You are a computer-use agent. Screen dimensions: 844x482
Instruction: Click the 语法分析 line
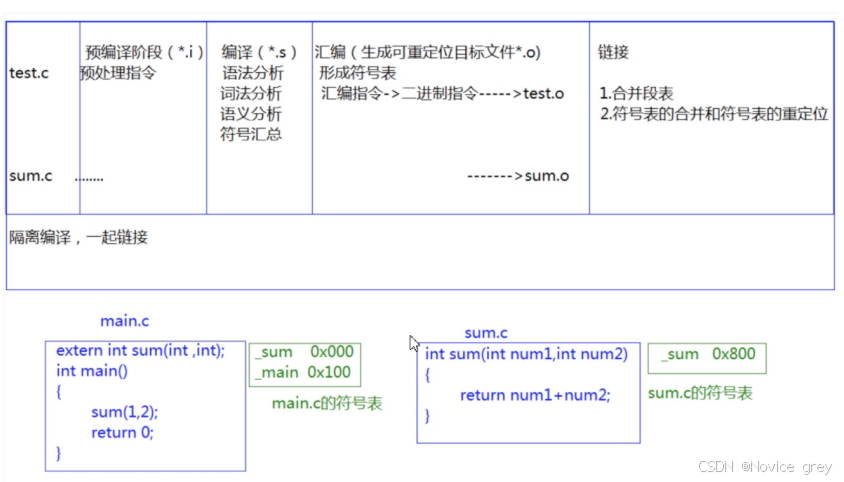click(252, 73)
